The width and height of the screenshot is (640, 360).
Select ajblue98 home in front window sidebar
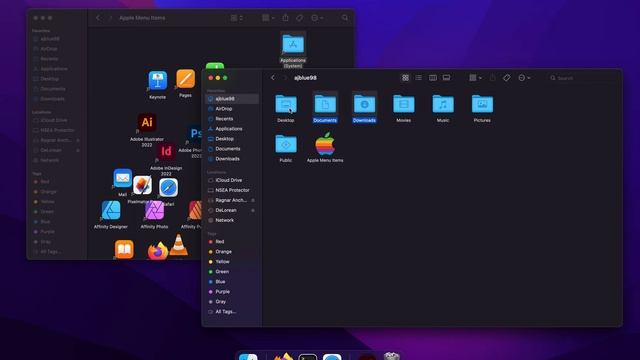[232, 99]
